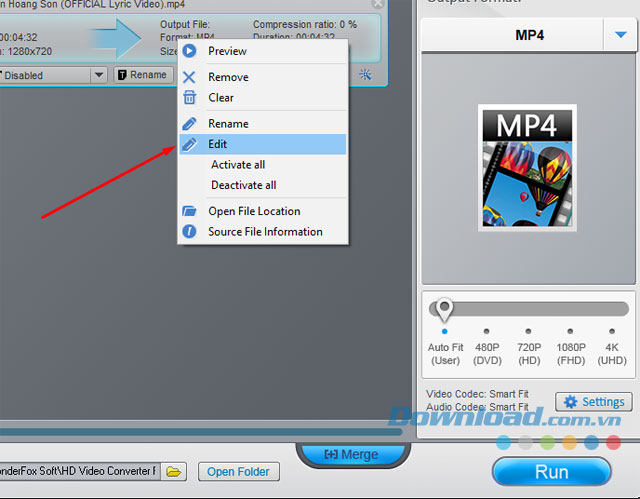Screen dimensions: 640x499
Task: Click the Edit pencil icon in the menu
Action: point(189,144)
